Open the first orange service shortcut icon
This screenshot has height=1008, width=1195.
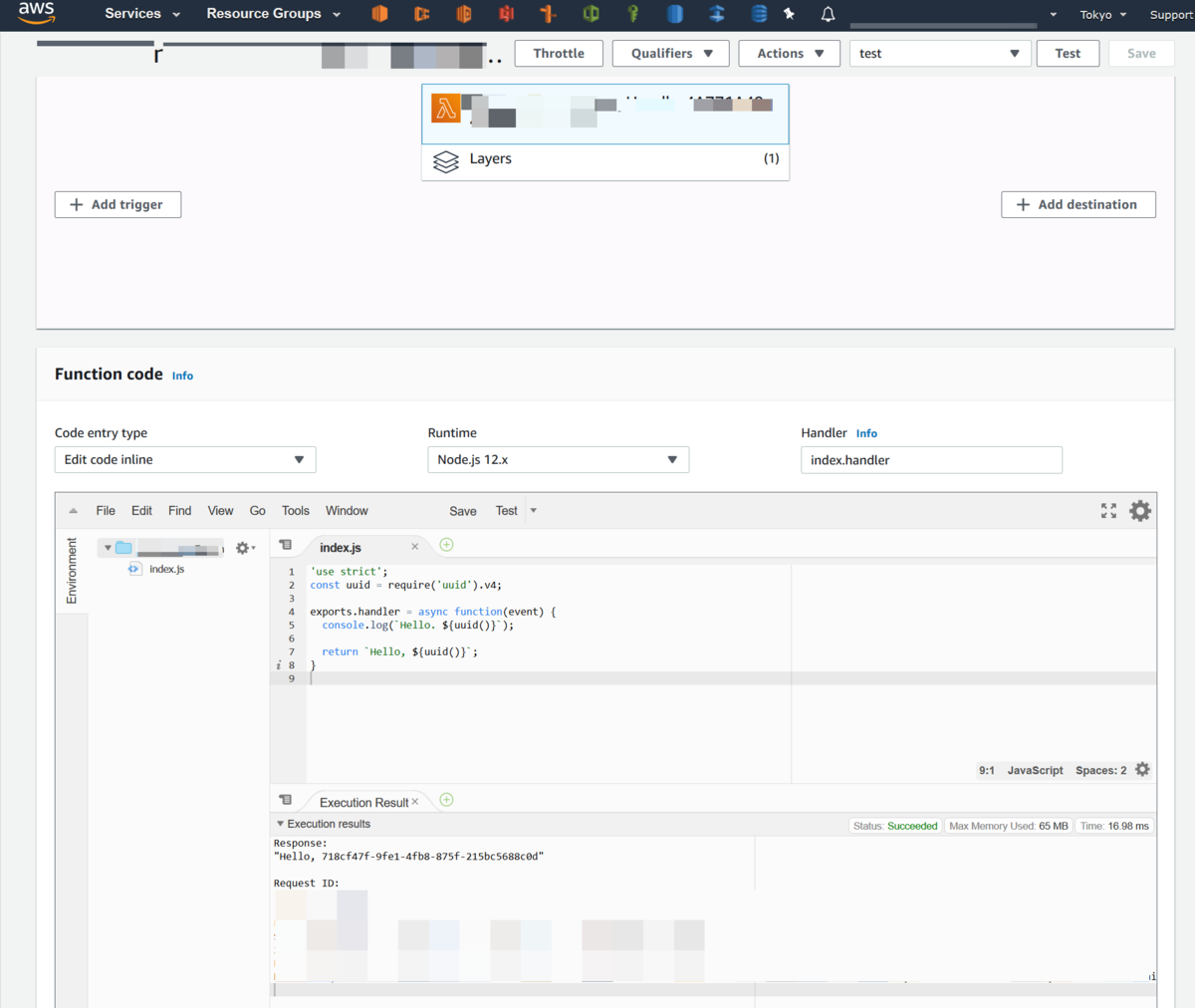pyautogui.click(x=379, y=14)
